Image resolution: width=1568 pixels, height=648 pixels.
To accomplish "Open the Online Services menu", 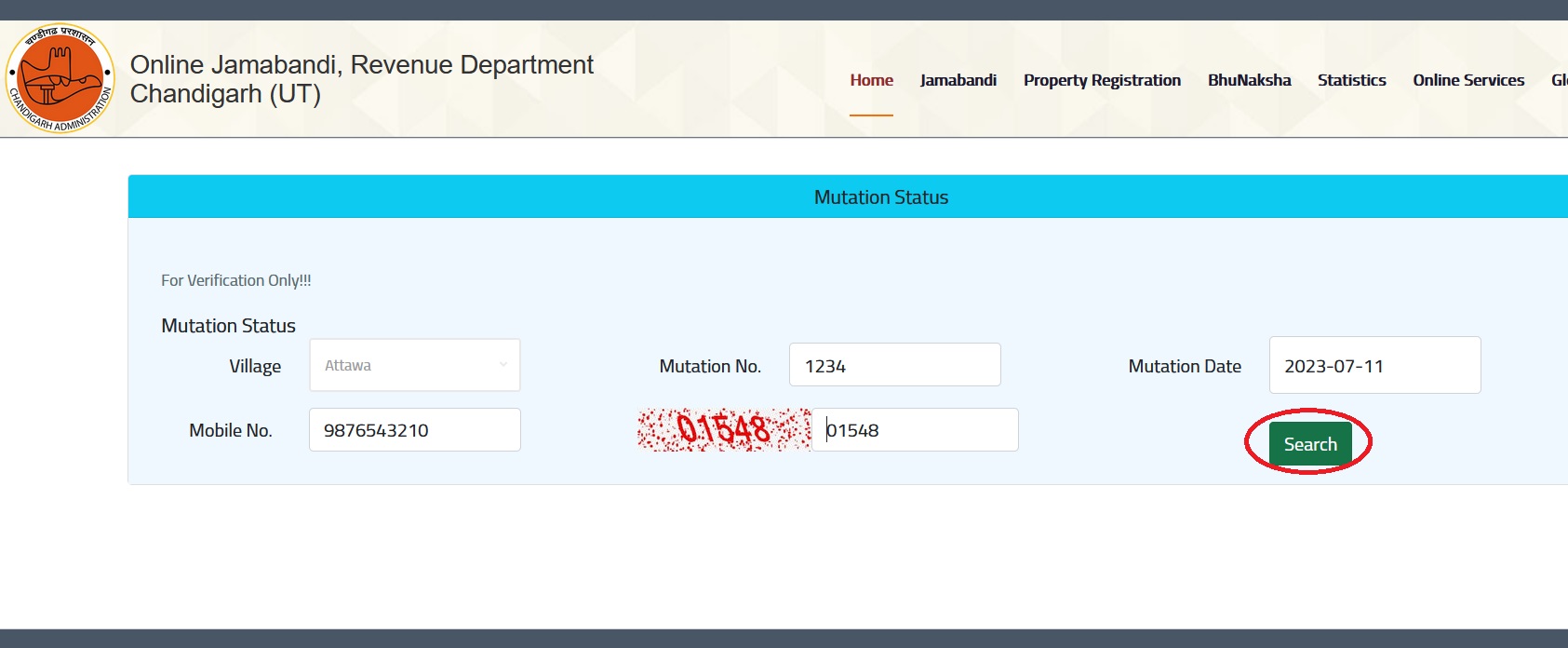I will click(x=1467, y=80).
